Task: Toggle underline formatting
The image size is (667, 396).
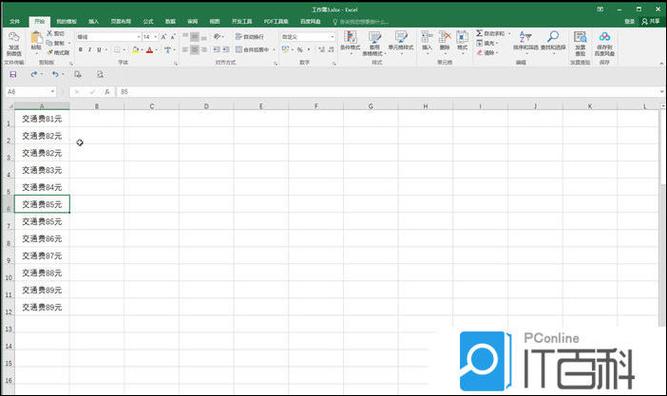Action: 99,50
